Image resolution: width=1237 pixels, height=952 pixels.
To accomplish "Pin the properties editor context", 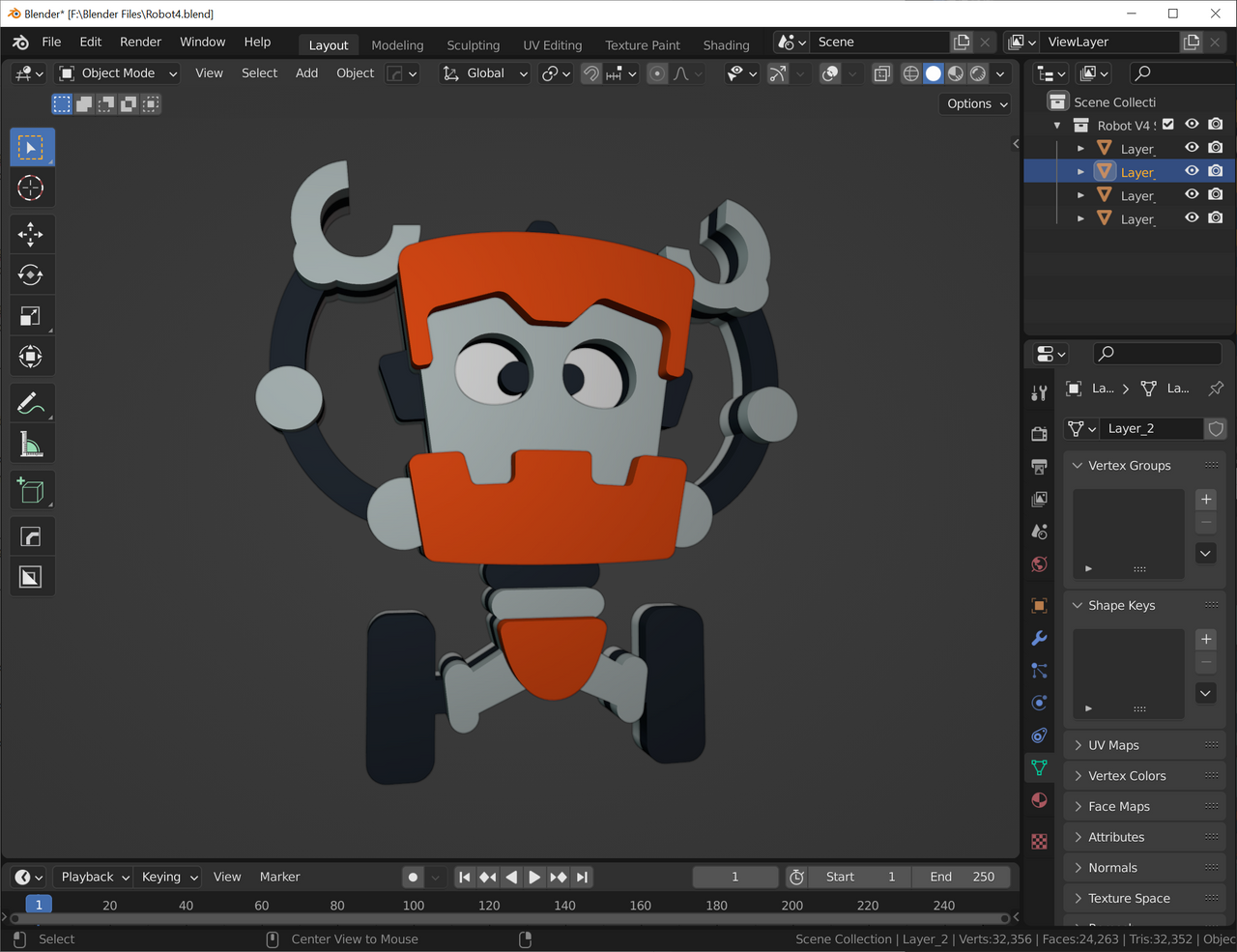I will [1216, 389].
